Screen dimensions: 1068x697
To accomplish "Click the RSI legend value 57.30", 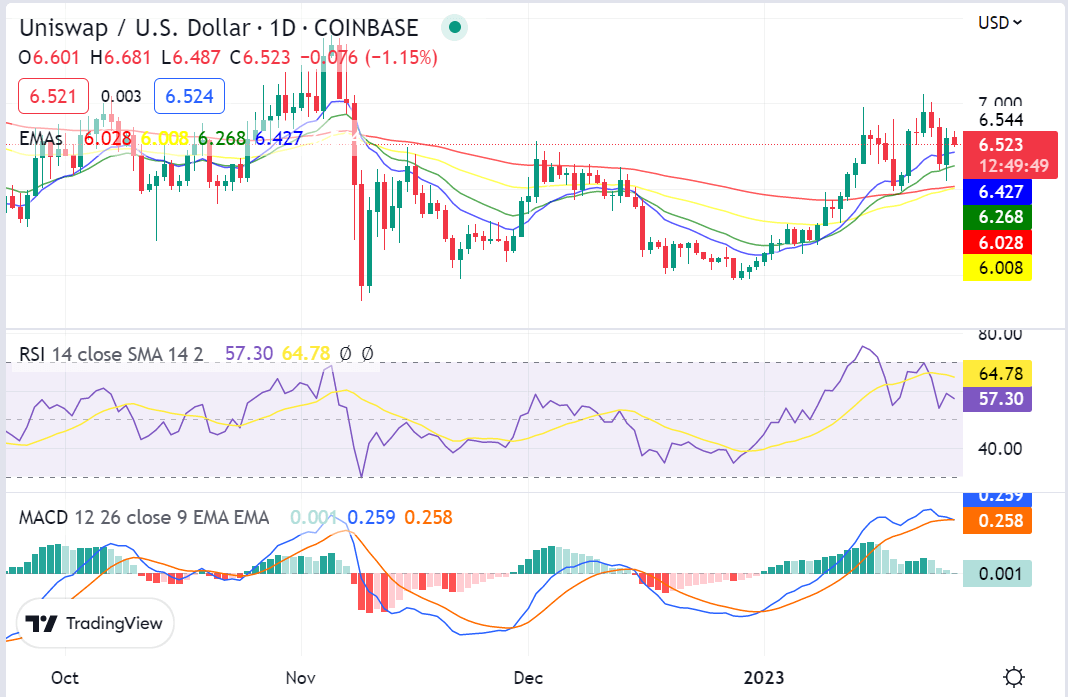I will (x=249, y=354).
